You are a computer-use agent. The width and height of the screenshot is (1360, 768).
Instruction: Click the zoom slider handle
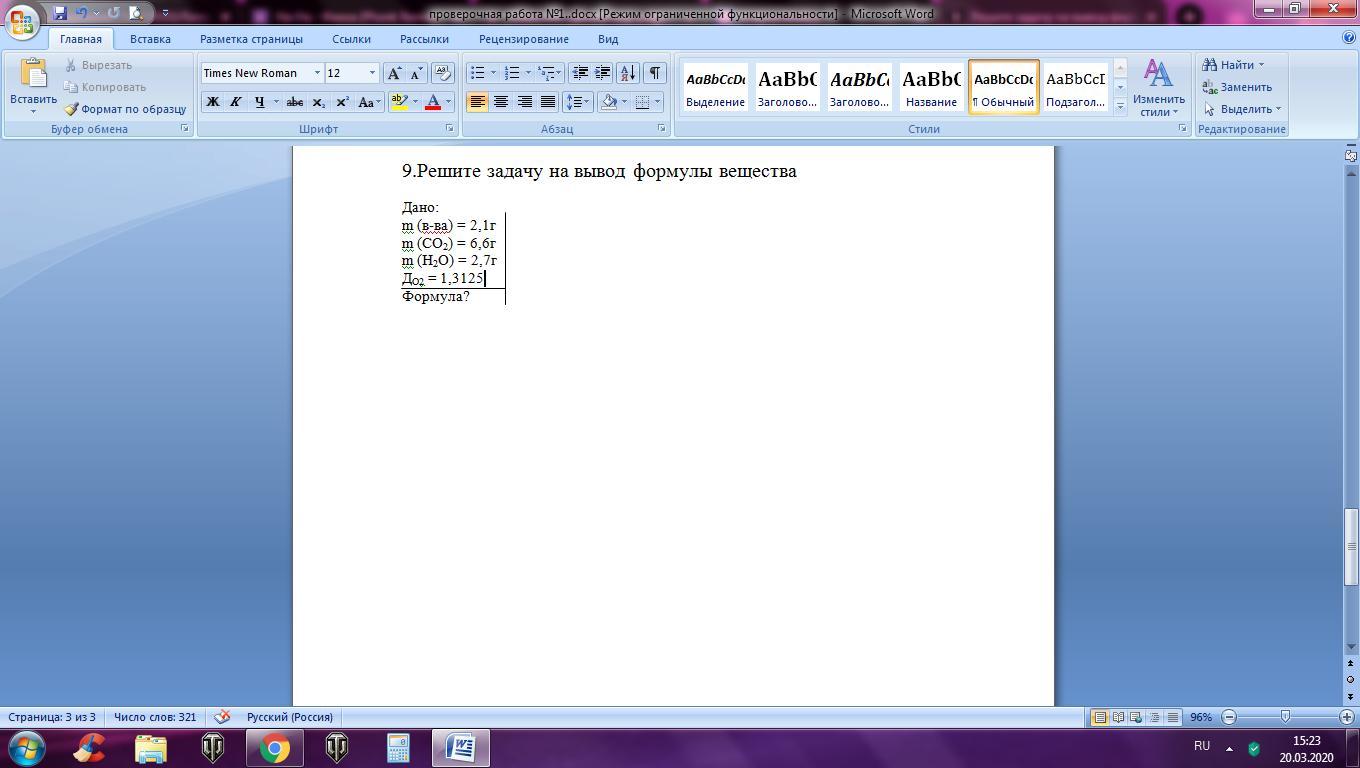1285,717
